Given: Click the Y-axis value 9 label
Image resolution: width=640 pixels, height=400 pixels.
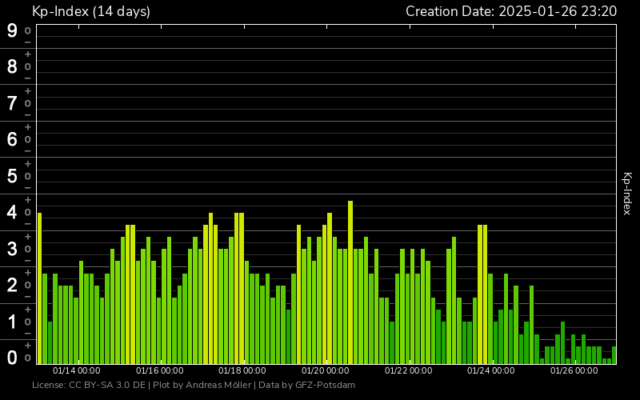Looking at the screenshot, I should (12, 30).
